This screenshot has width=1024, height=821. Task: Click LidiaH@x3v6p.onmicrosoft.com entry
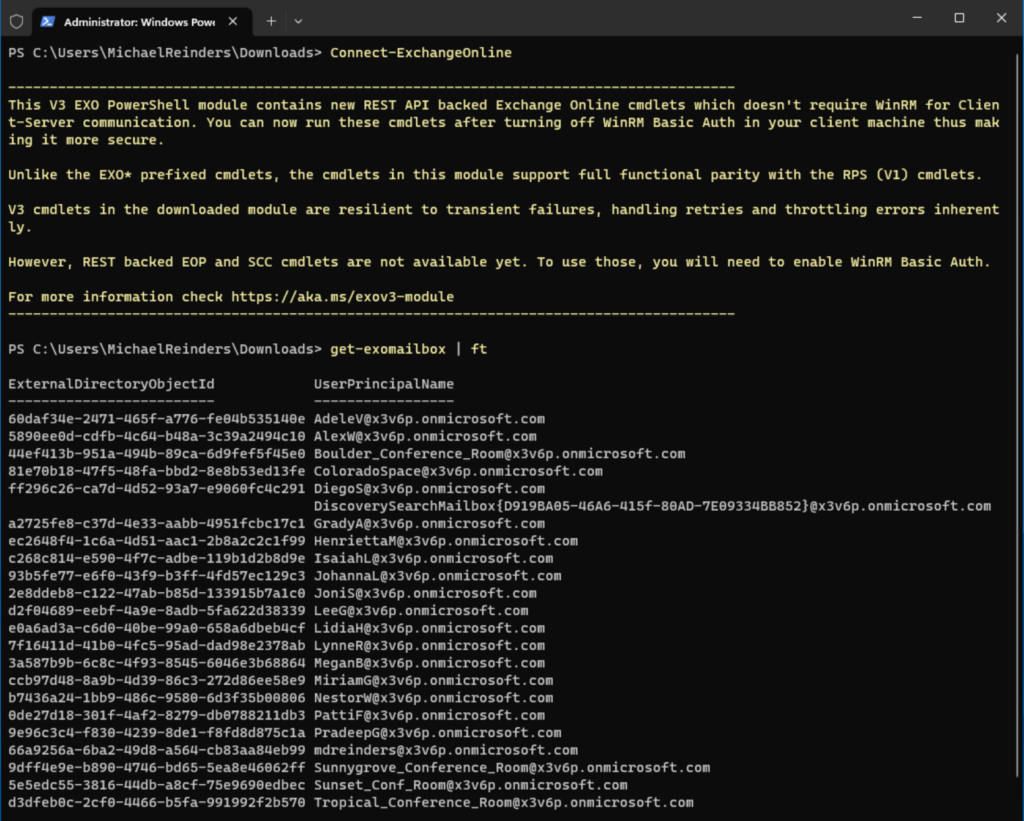pyautogui.click(x=429, y=628)
